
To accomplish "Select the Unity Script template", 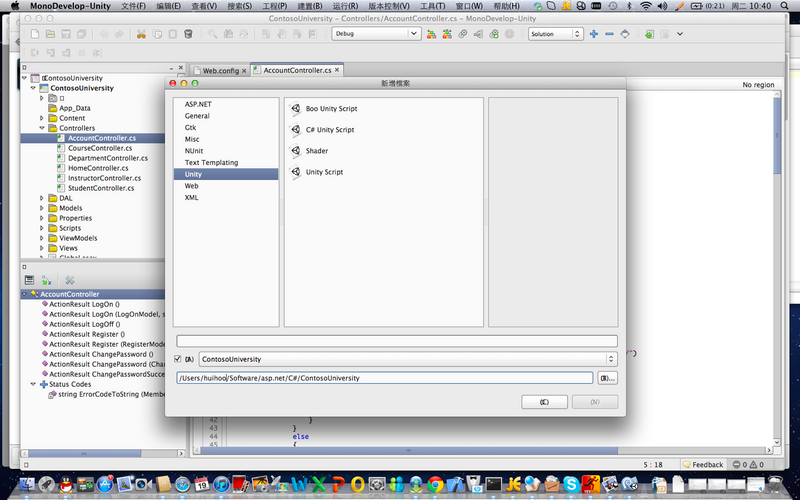I will click(324, 172).
